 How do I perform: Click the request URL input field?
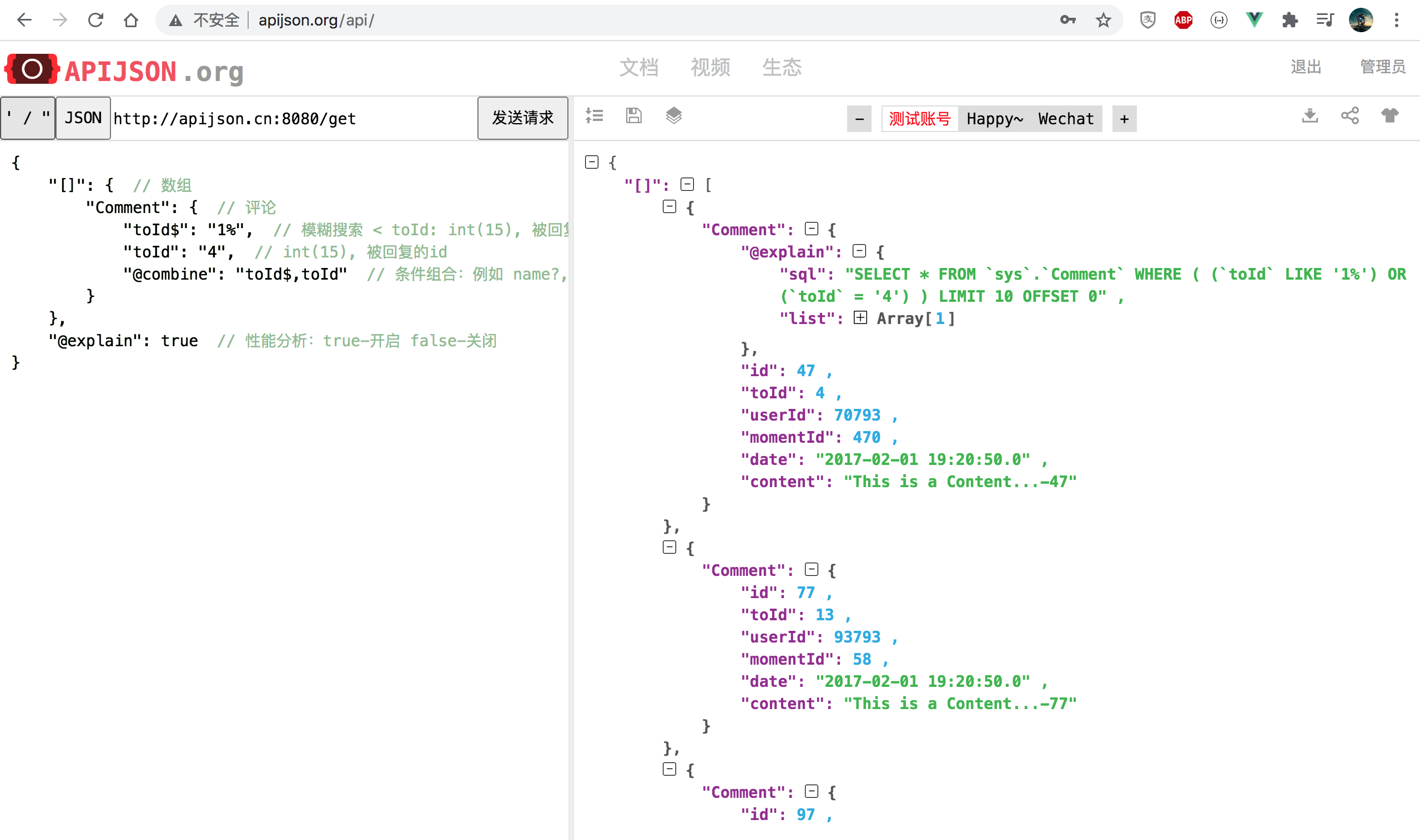click(283, 118)
